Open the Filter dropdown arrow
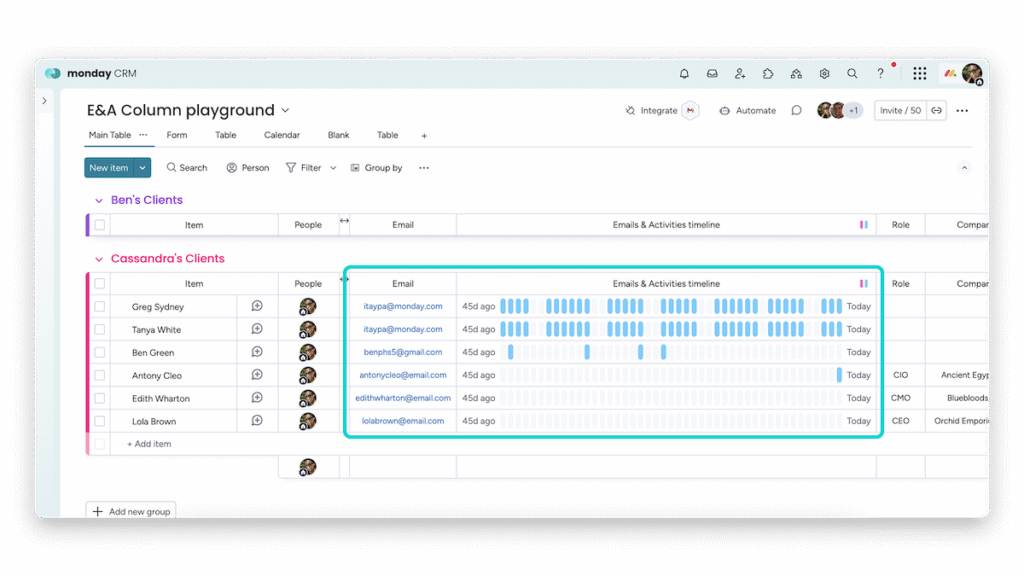The height and width of the screenshot is (576, 1024). coord(333,168)
